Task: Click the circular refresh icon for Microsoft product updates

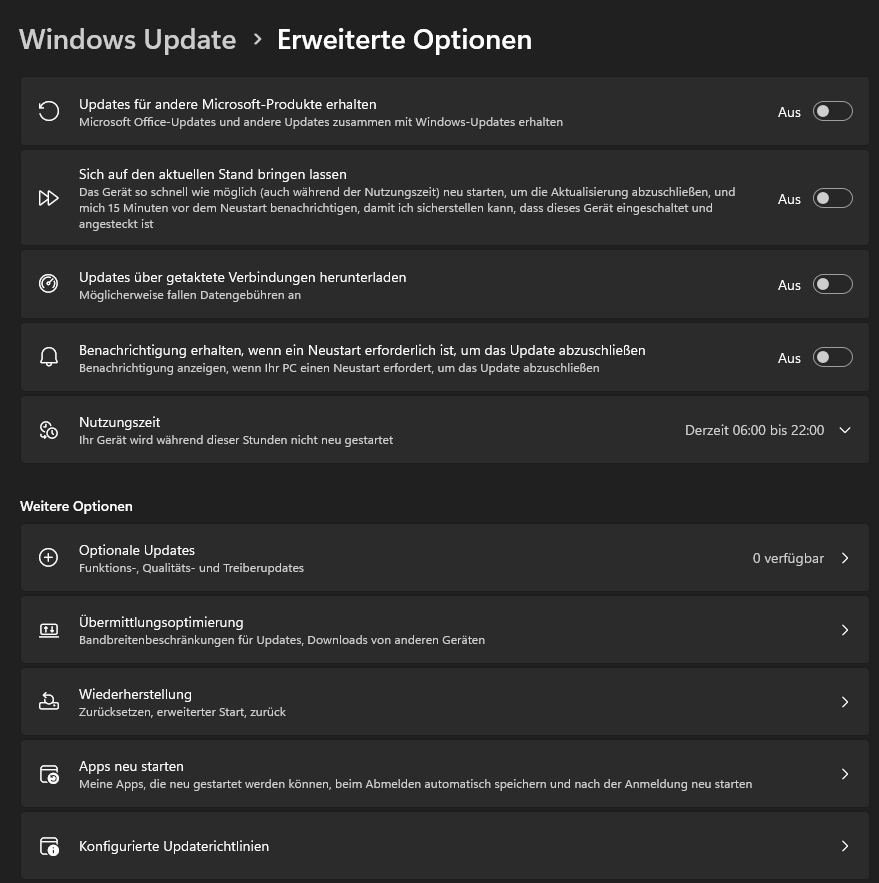Action: point(49,111)
